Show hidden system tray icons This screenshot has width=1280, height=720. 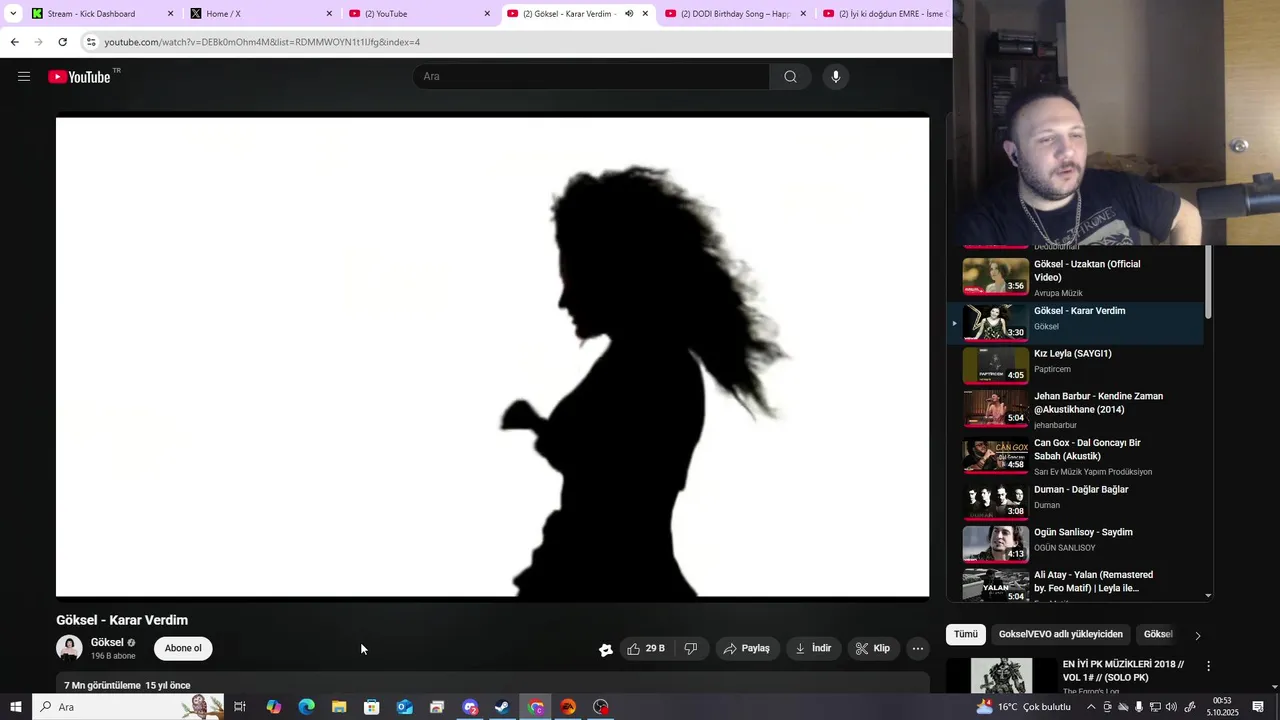(x=1090, y=707)
